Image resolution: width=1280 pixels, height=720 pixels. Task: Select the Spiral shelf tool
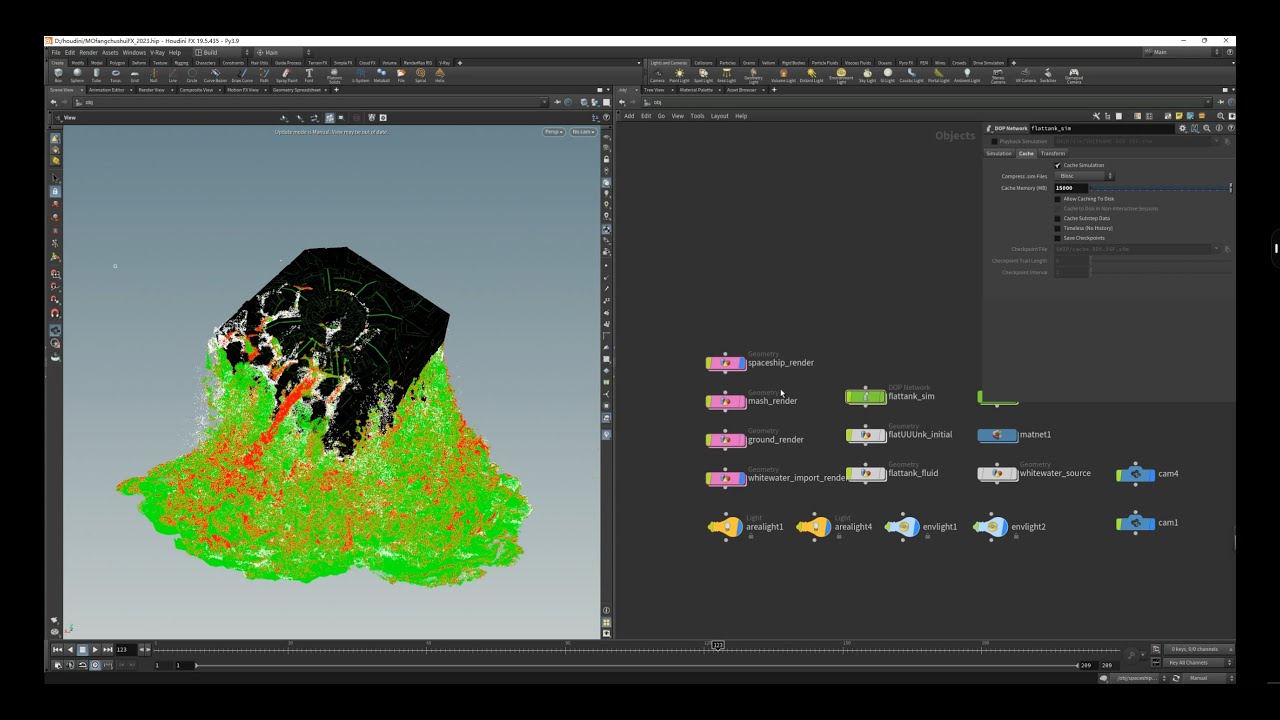420,75
